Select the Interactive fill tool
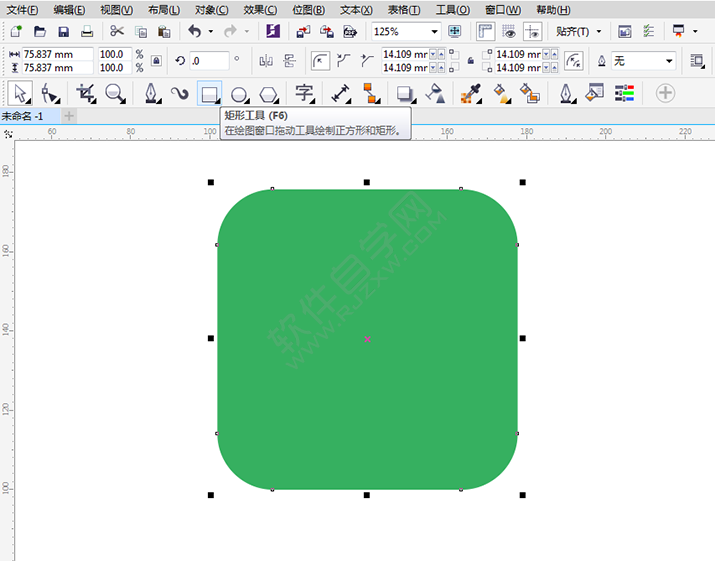The height and width of the screenshot is (561, 715). [502, 94]
